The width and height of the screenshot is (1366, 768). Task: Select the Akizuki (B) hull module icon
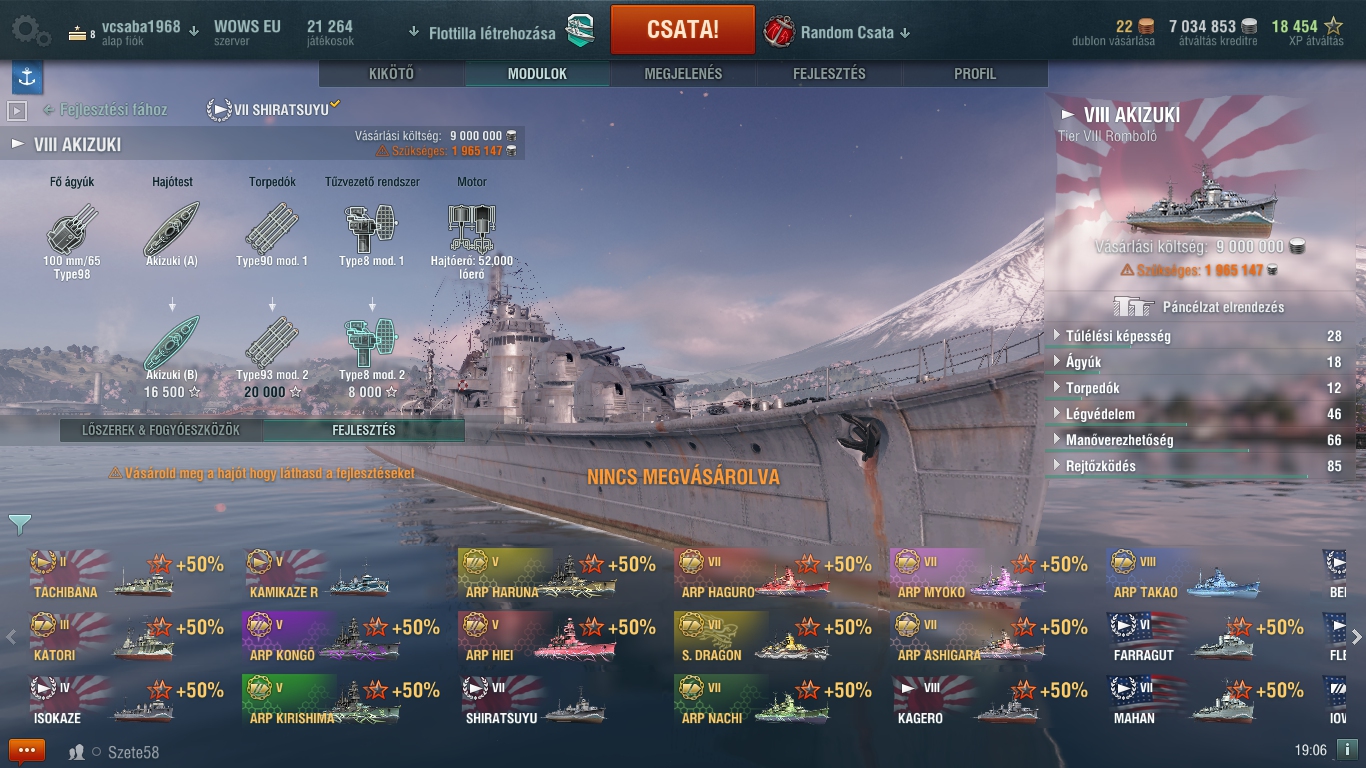(172, 341)
